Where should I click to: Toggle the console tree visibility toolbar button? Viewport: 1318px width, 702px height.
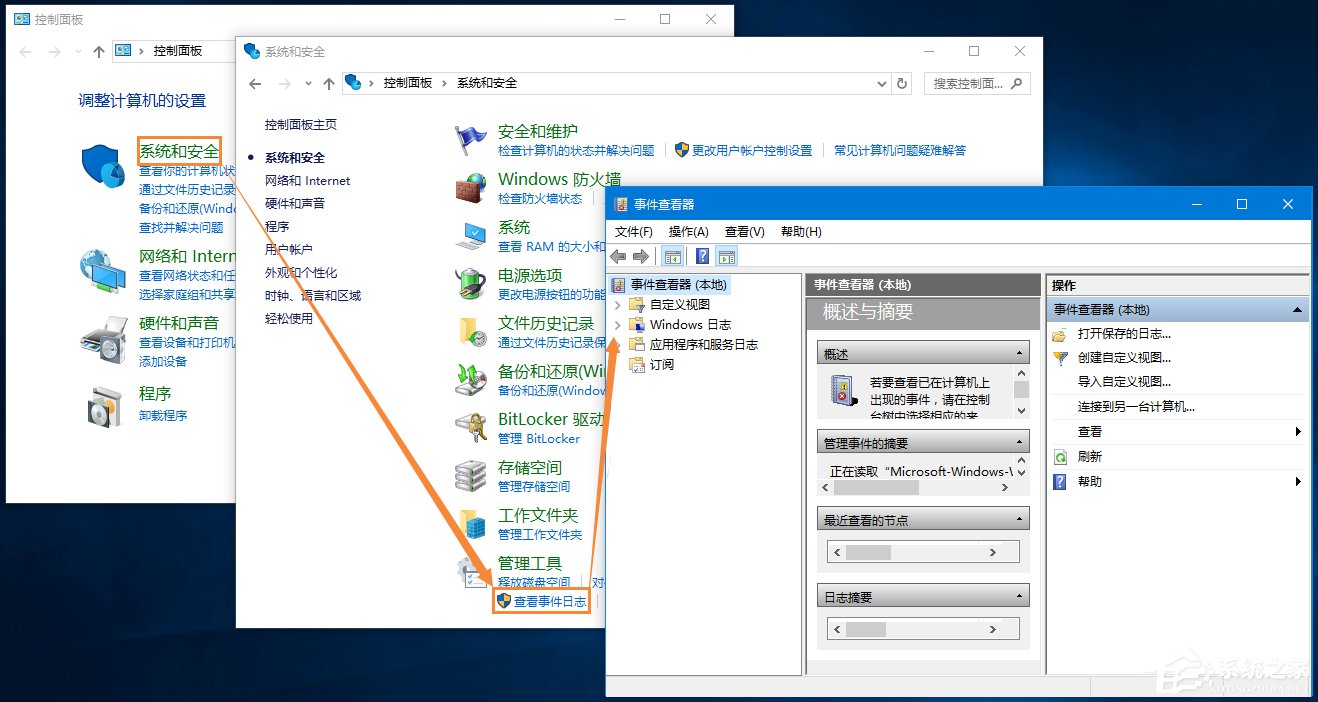[x=671, y=255]
